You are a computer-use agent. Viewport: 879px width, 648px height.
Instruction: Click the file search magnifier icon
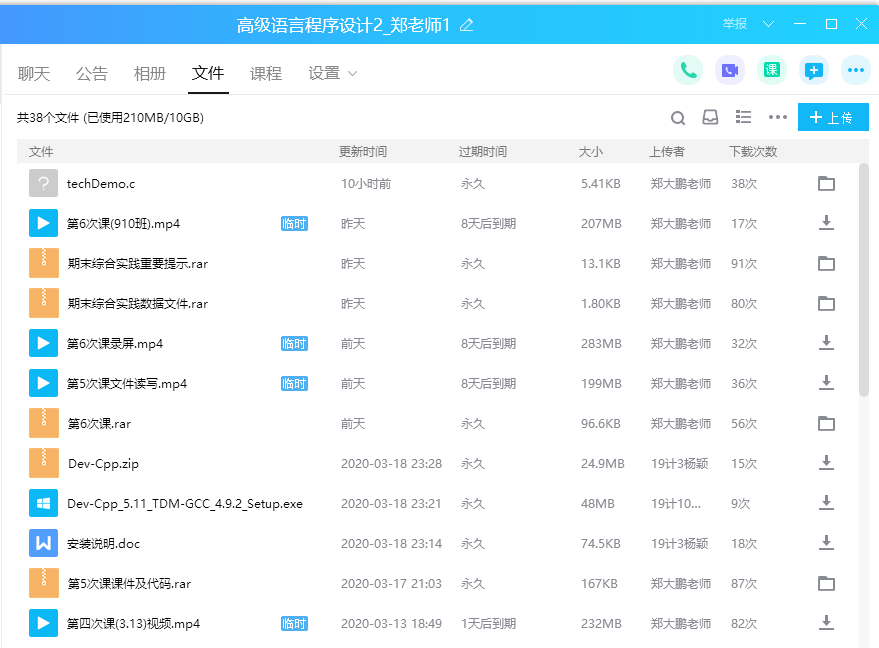(678, 118)
